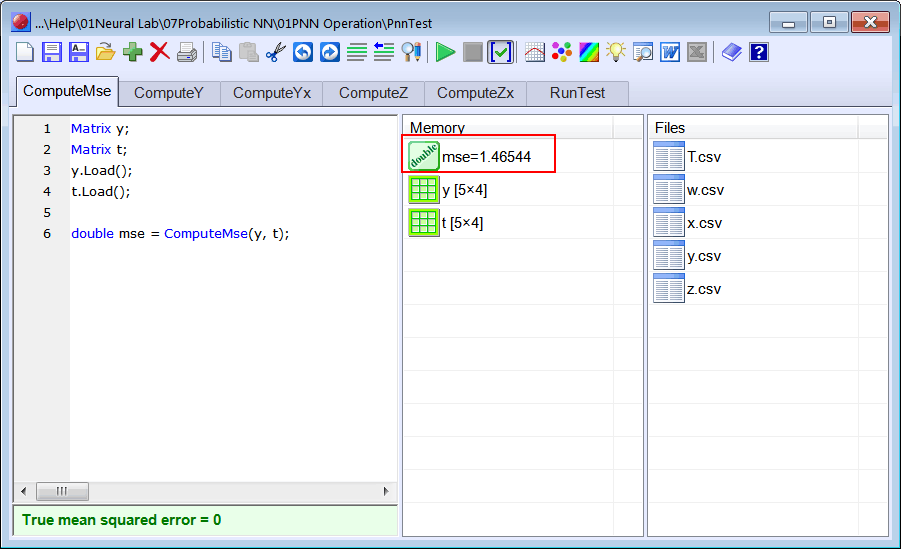This screenshot has height=549, width=901.
Task: Paste with the clipboard icon
Action: point(248,52)
